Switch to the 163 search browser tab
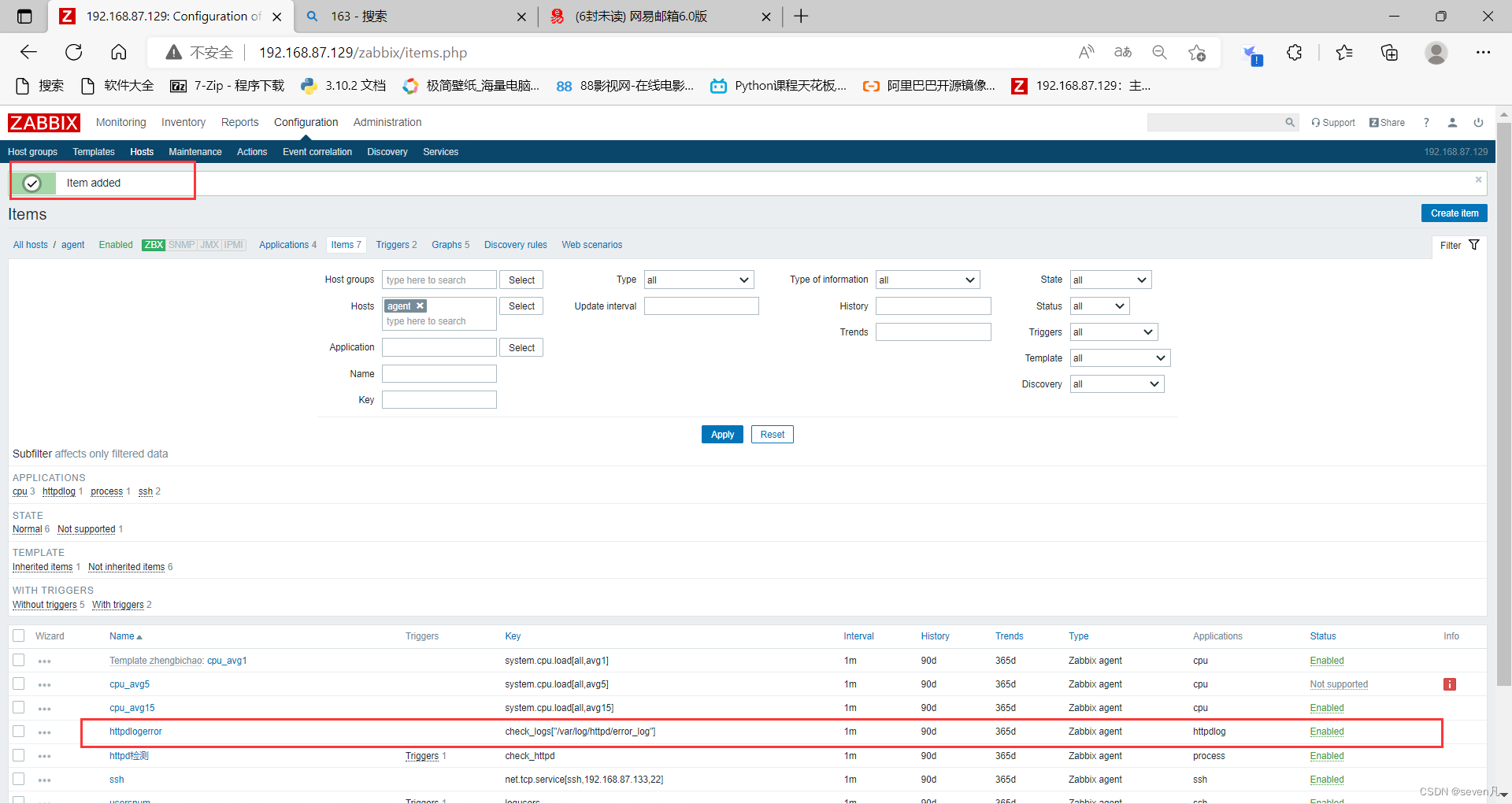The width and height of the screenshot is (1512, 804). [x=417, y=16]
